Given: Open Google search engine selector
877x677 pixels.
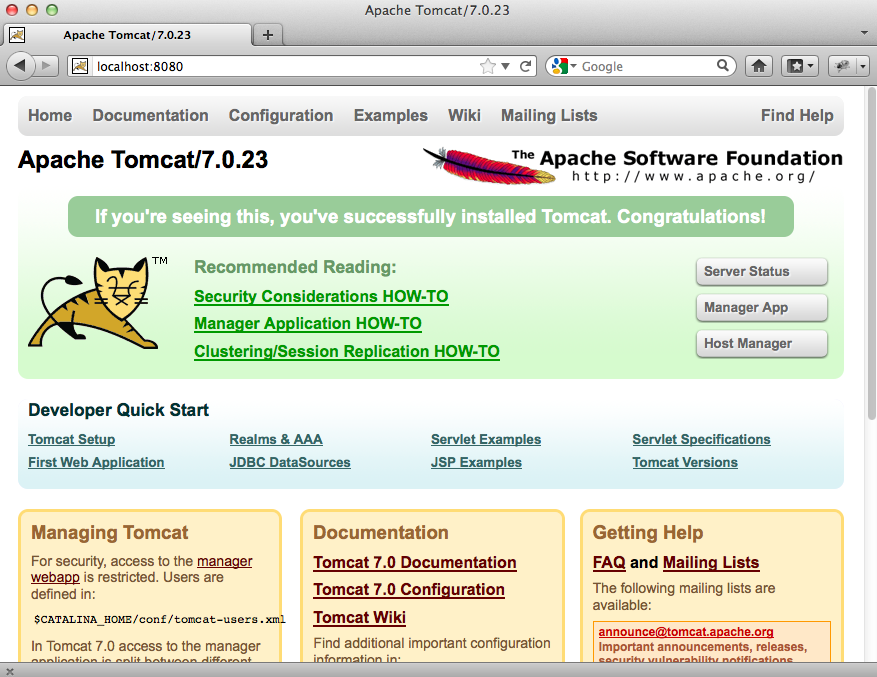Looking at the screenshot, I should point(564,66).
